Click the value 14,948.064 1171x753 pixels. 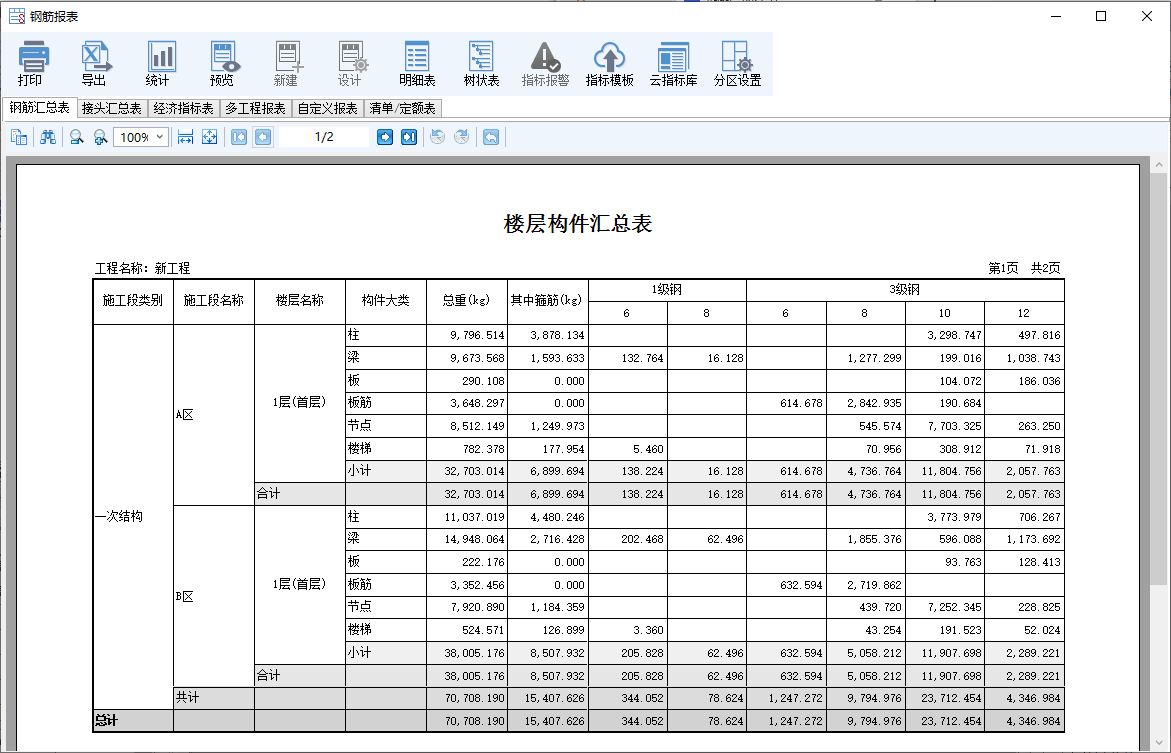[x=474, y=539]
